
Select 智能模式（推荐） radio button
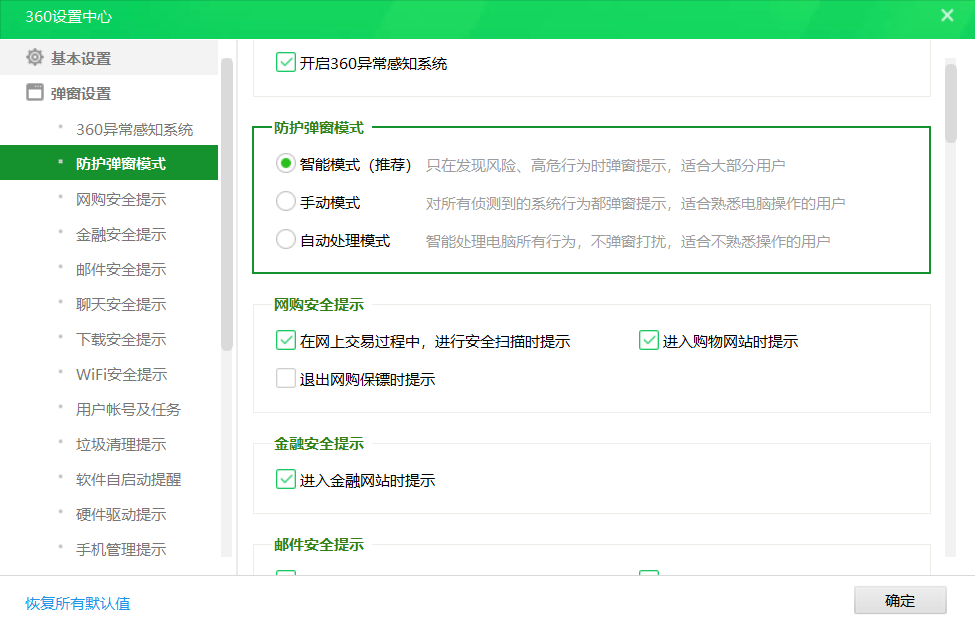click(285, 164)
